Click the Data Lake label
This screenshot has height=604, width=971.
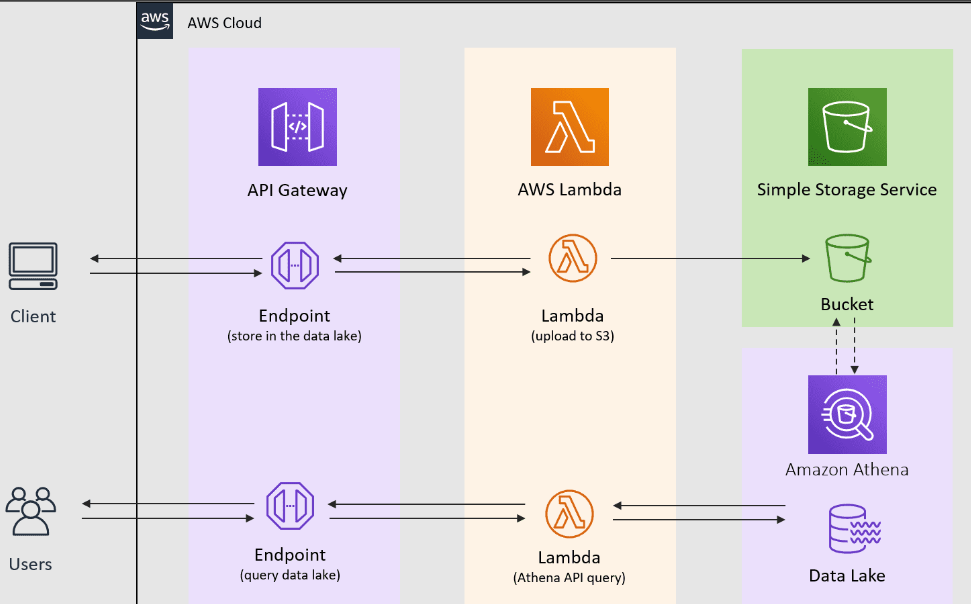[847, 576]
